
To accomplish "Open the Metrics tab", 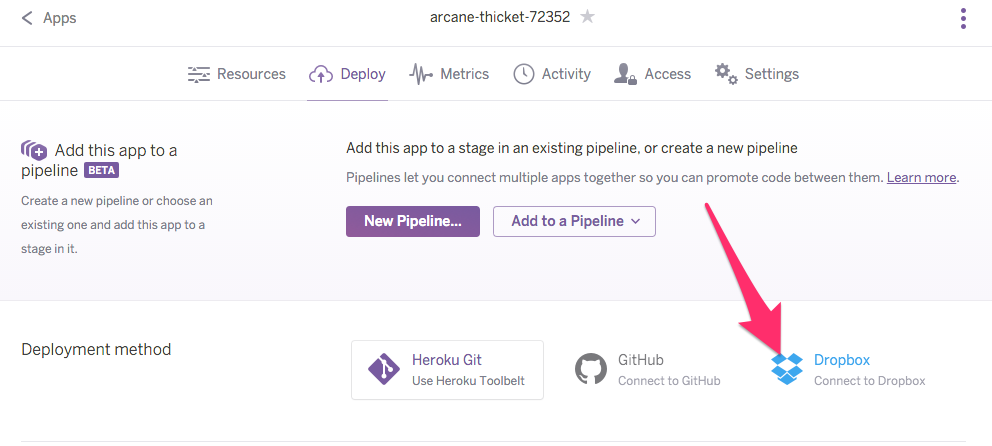I will pyautogui.click(x=464, y=74).
